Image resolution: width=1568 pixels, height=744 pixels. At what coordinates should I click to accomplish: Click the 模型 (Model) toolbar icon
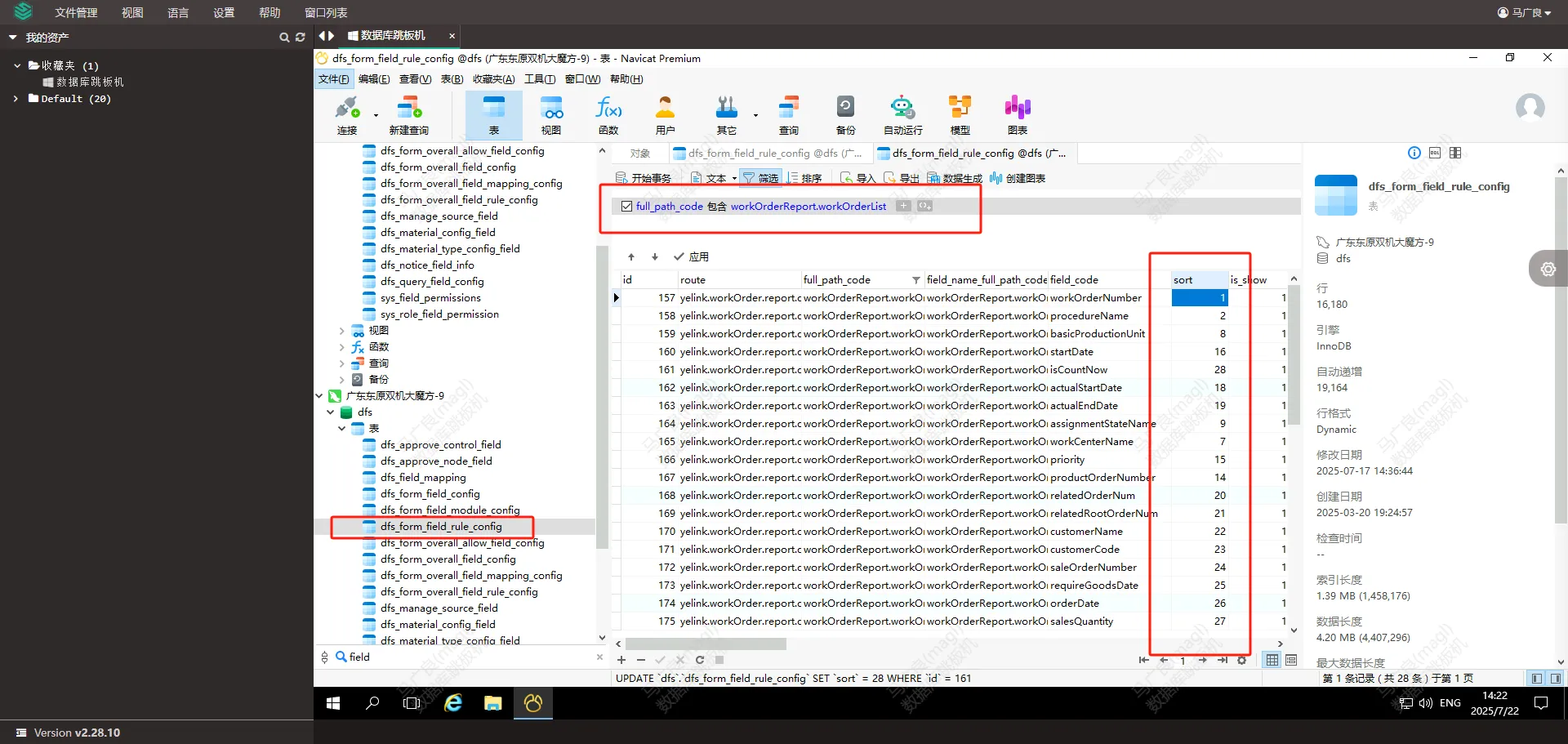[x=960, y=115]
